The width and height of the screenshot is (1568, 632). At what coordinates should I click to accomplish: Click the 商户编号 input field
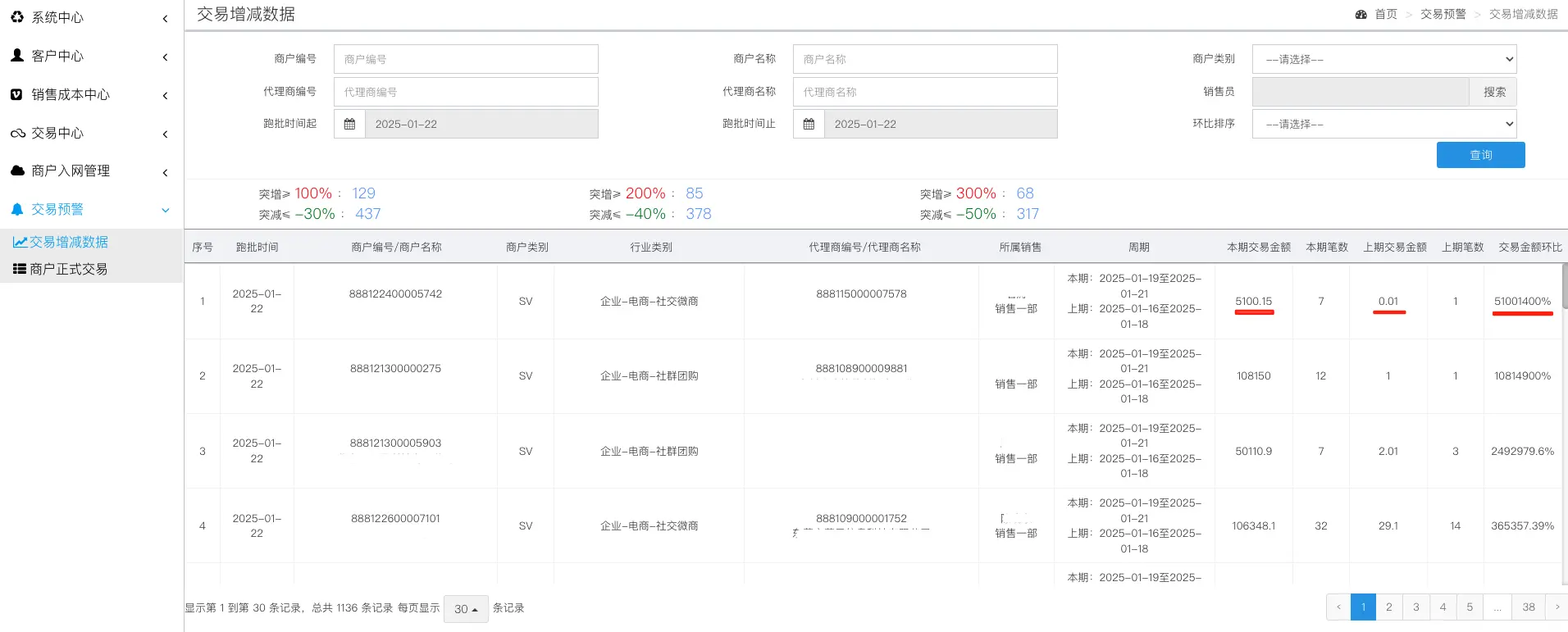[x=466, y=59]
